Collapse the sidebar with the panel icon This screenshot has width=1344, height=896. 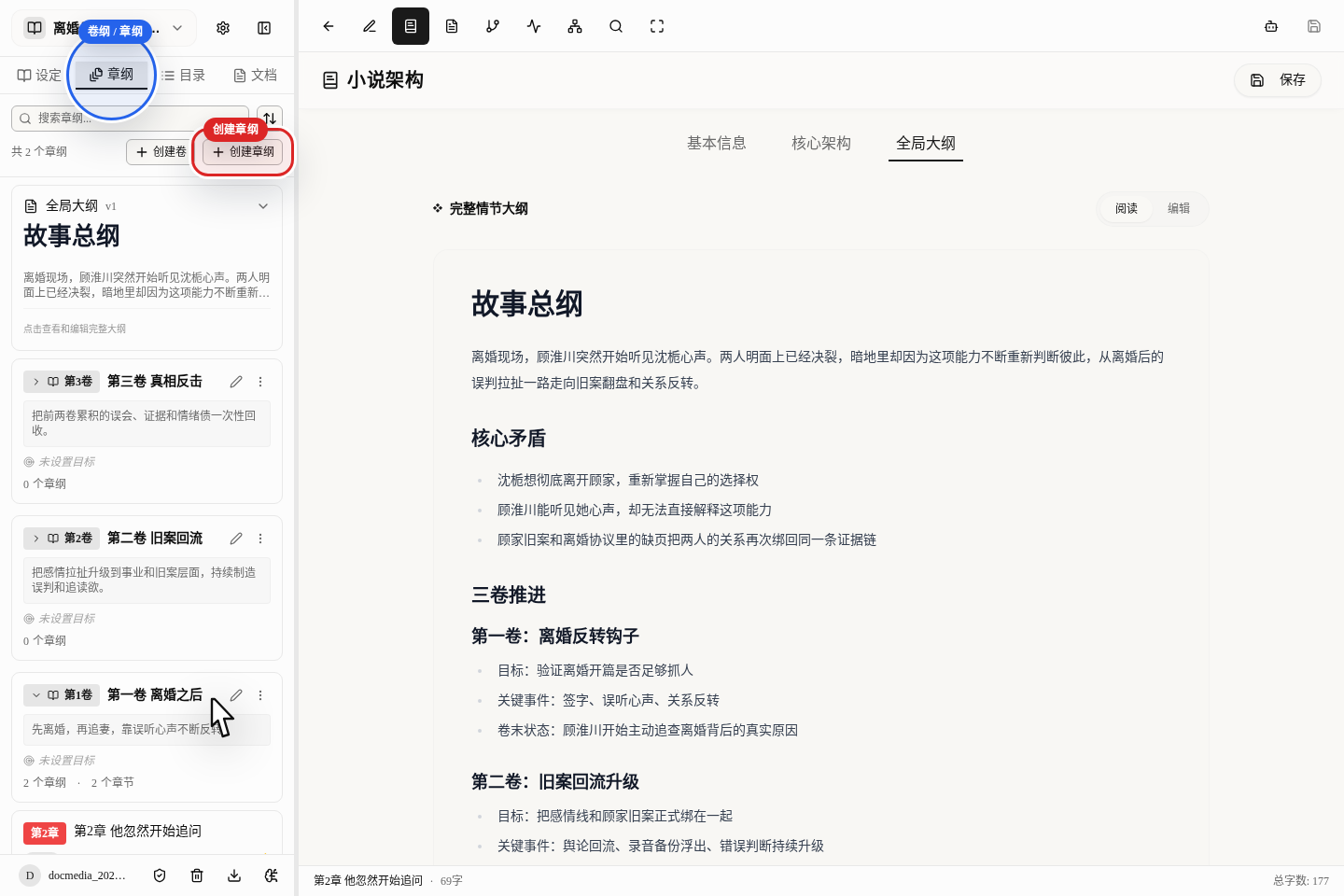pos(264,28)
